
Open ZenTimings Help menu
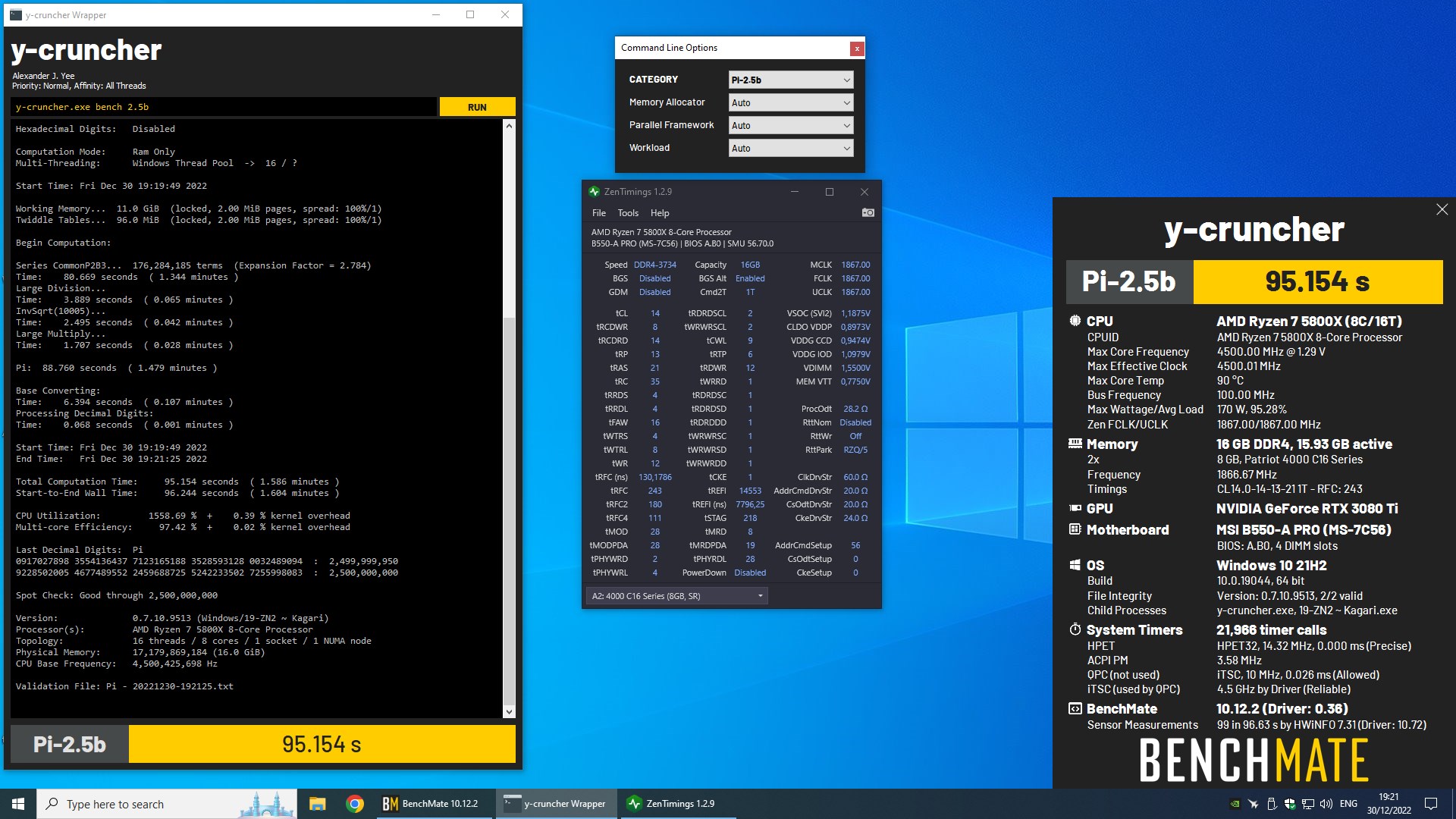click(659, 213)
